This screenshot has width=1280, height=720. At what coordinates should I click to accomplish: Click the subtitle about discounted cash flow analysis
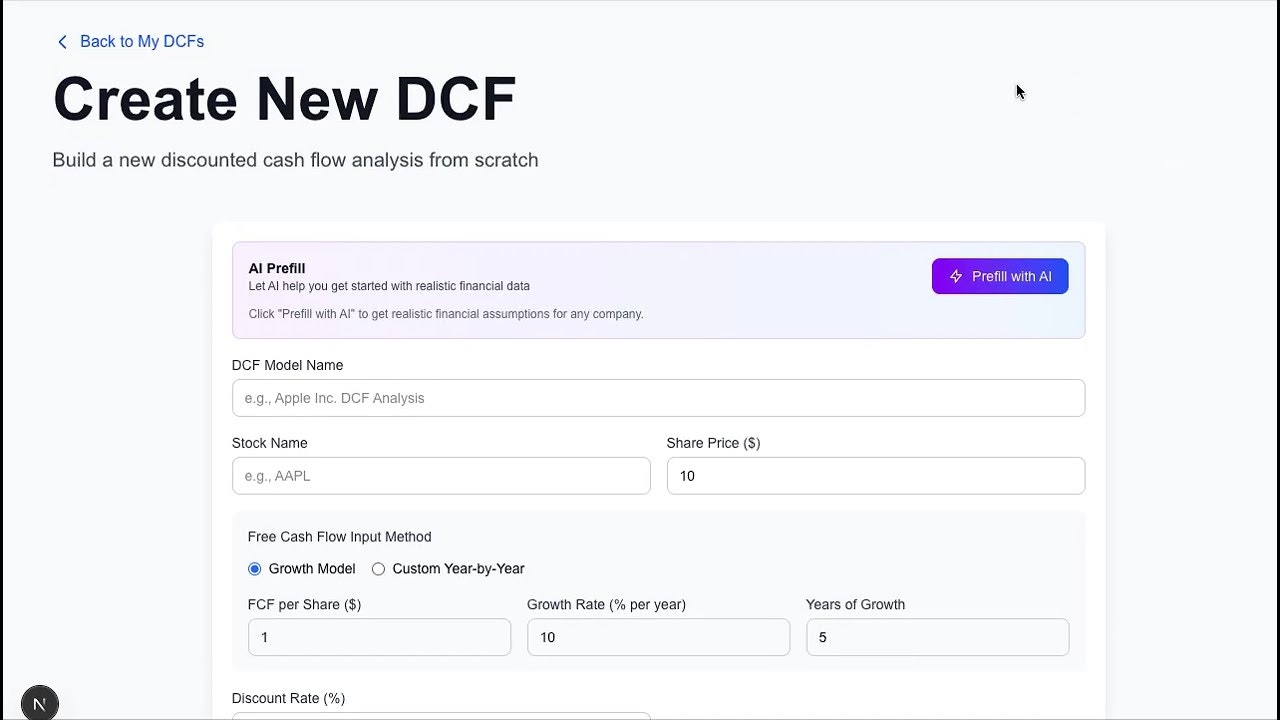pyautogui.click(x=295, y=160)
